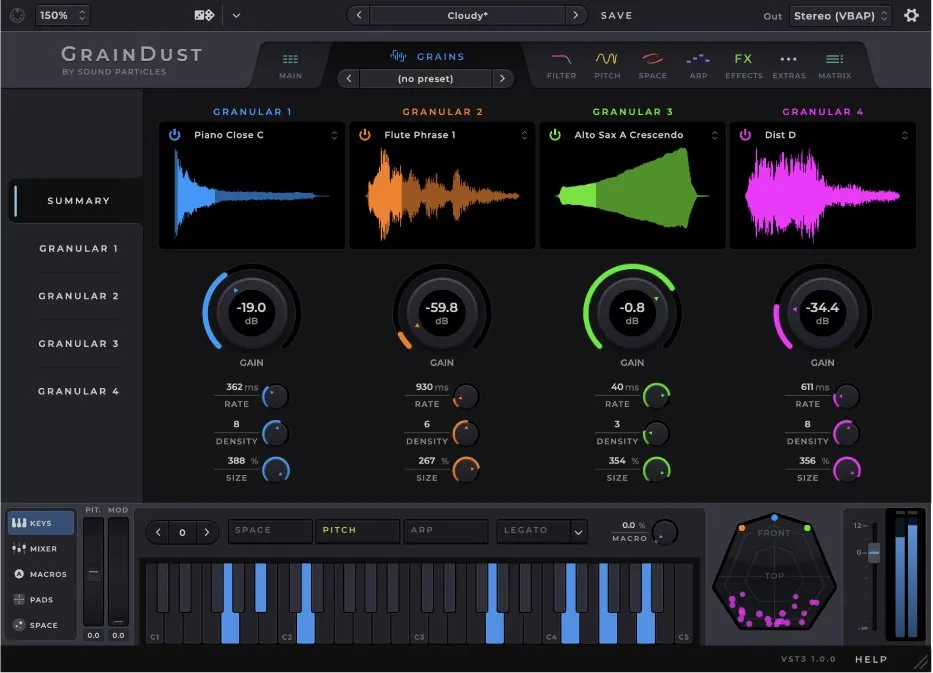Open the 150% zoom dropdown
Screen dimensions: 933x673
(x=62, y=15)
